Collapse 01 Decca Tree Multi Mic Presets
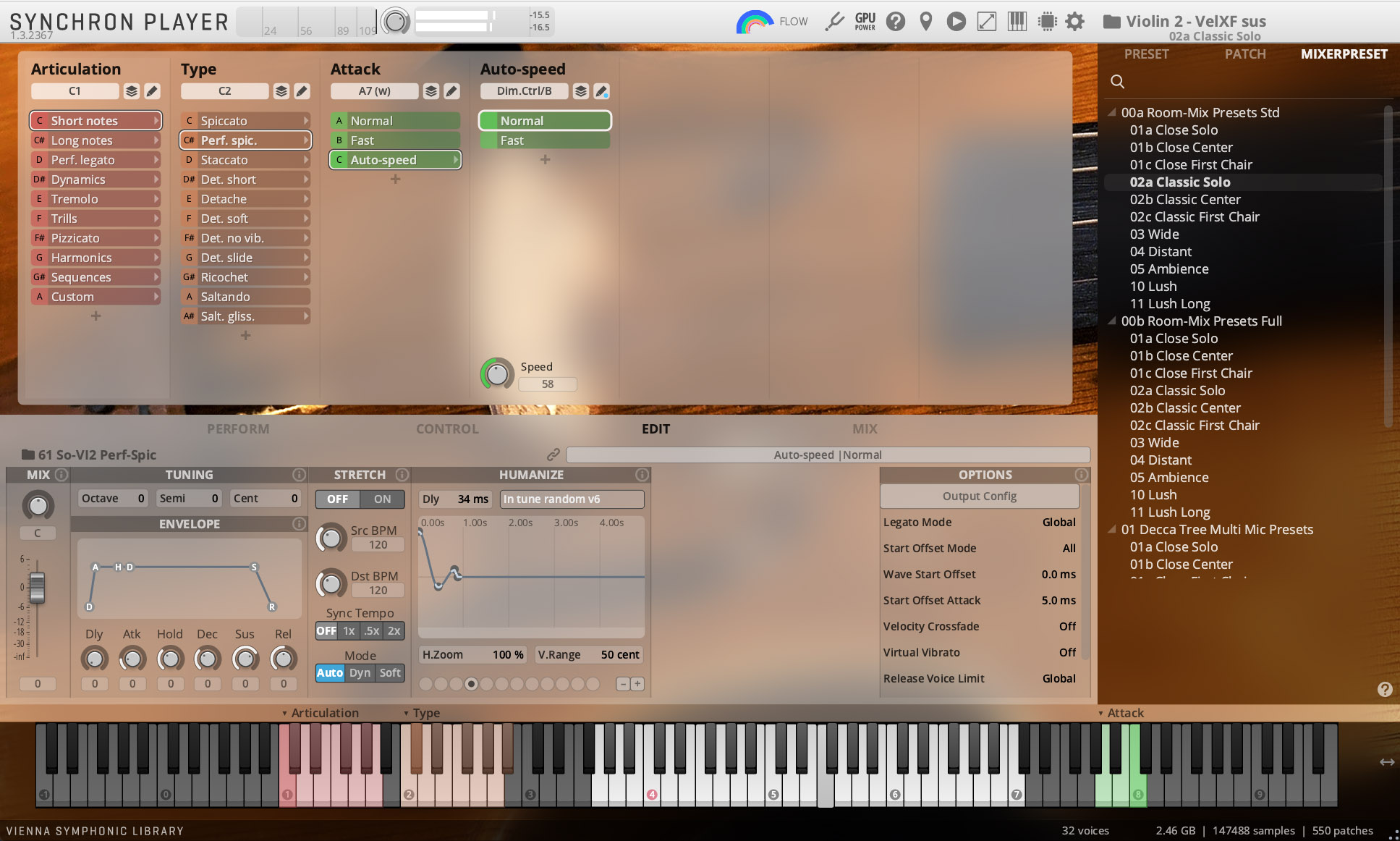This screenshot has height=841, width=1400. coord(1112,530)
